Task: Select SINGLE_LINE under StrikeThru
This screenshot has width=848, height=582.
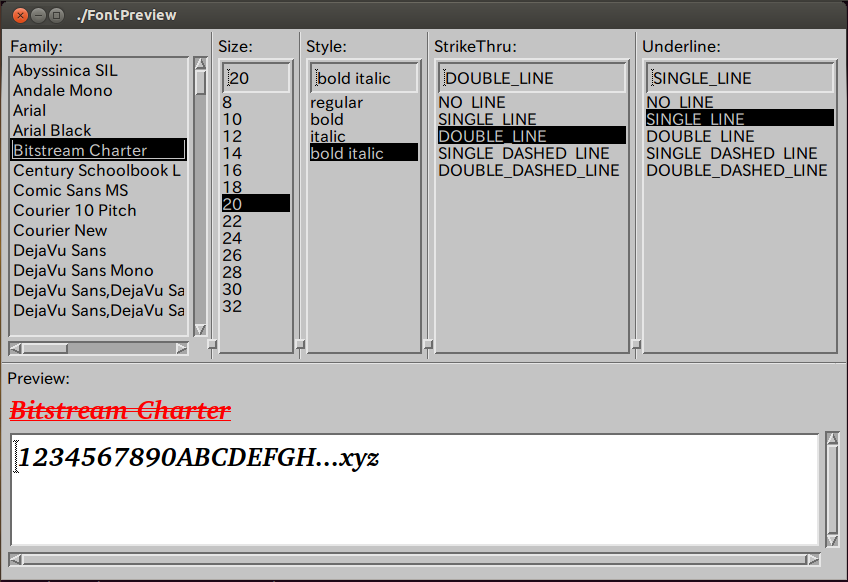Action: tap(532, 120)
